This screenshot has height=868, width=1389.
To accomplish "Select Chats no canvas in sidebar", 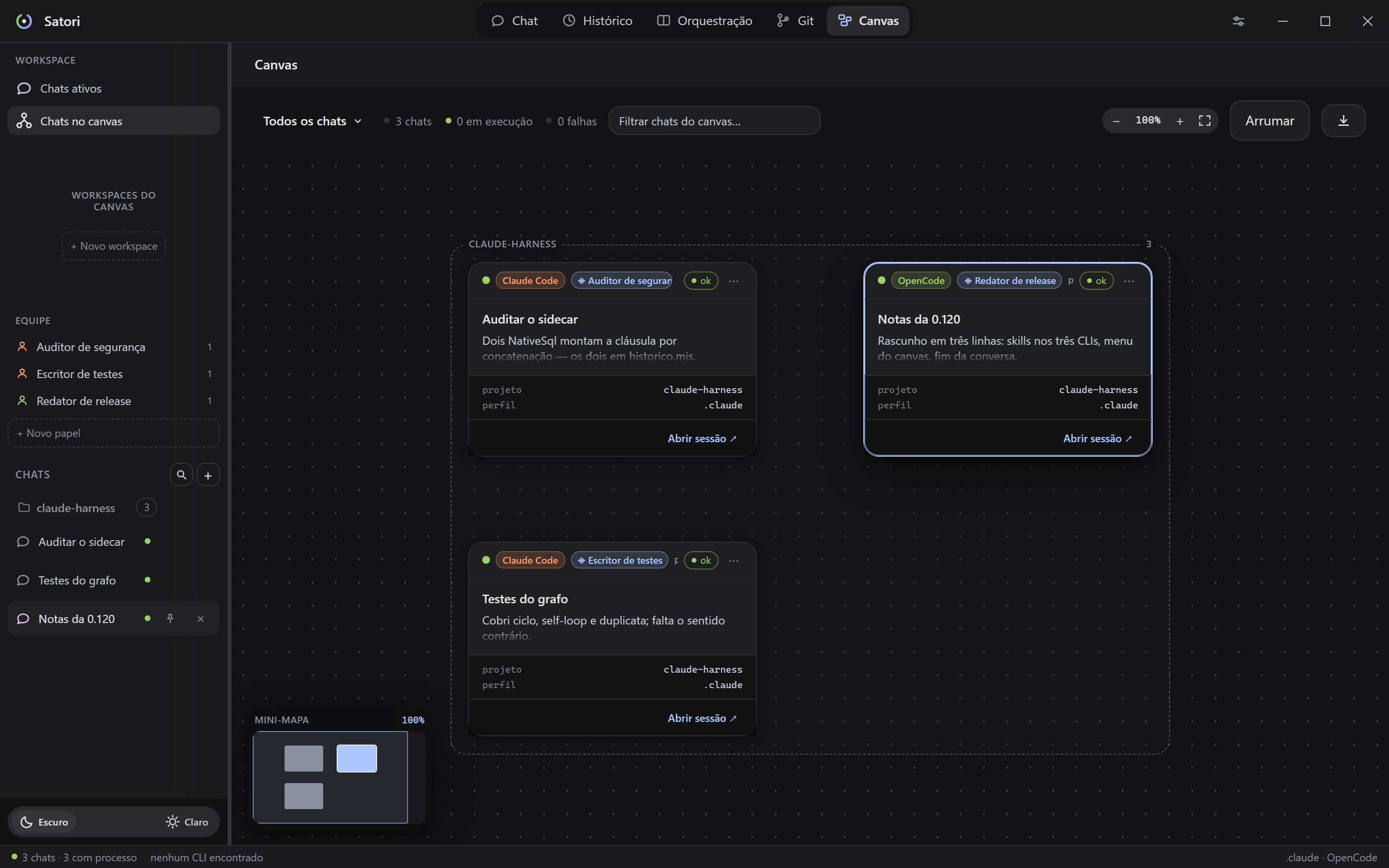I will [114, 121].
